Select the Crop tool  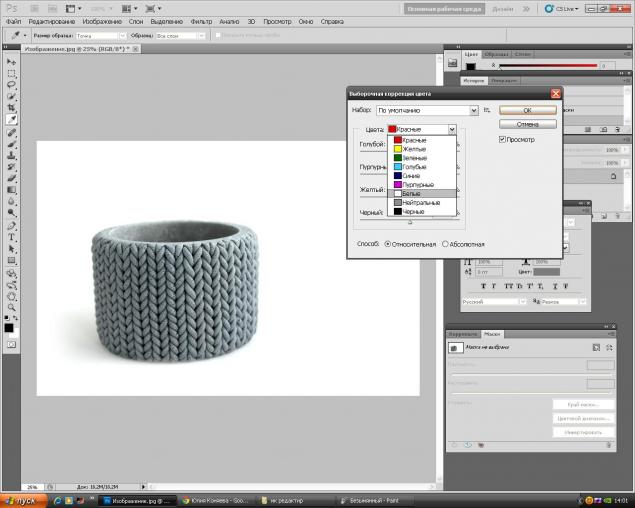tap(11, 108)
